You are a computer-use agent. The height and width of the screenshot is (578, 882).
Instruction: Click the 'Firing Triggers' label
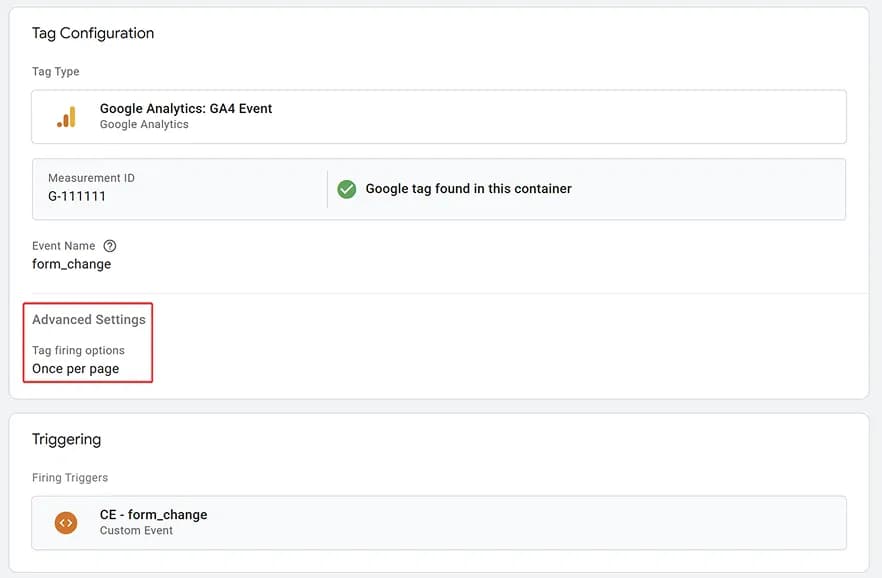(x=70, y=478)
